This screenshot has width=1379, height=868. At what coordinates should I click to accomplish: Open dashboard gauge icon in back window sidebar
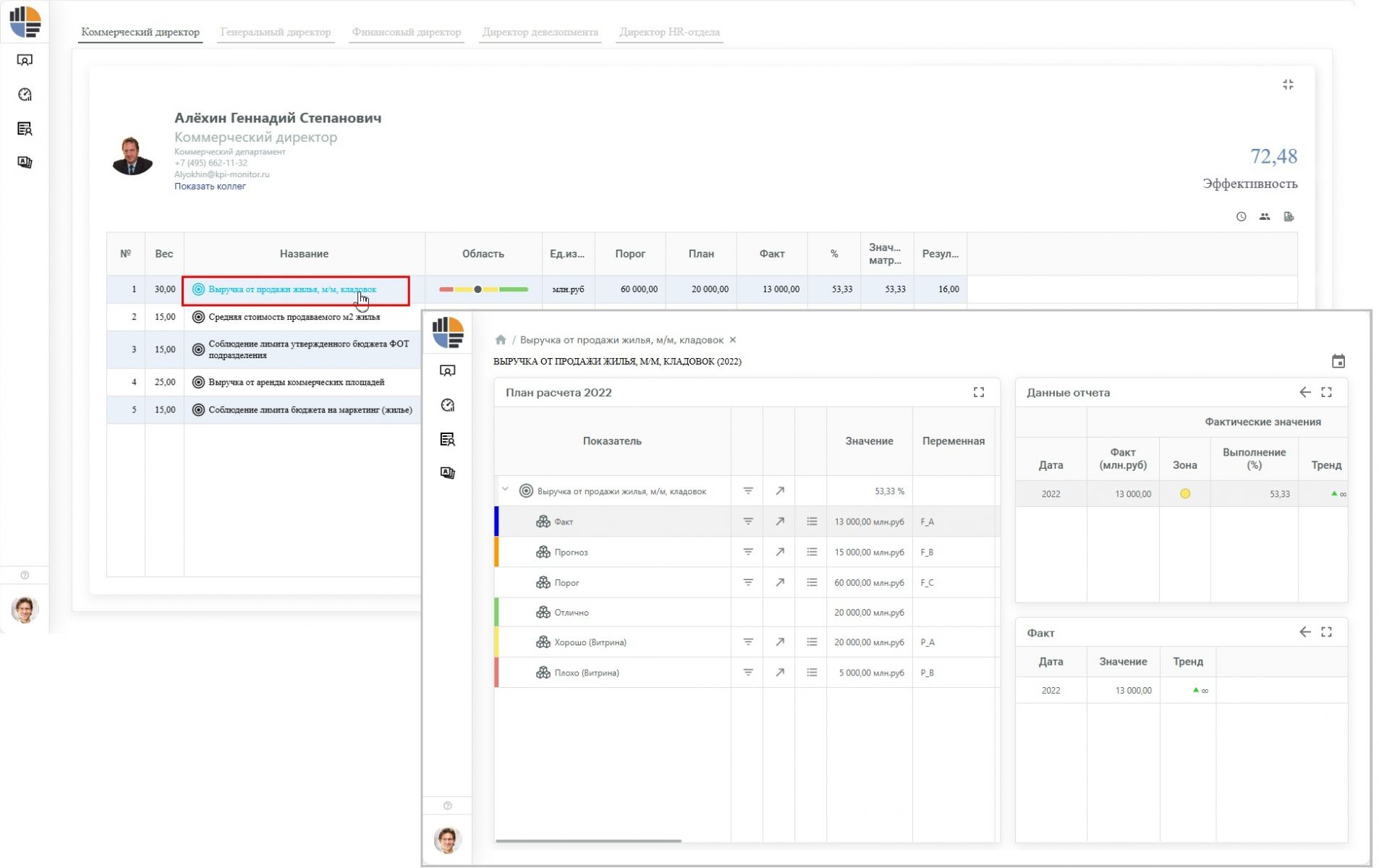tap(25, 95)
